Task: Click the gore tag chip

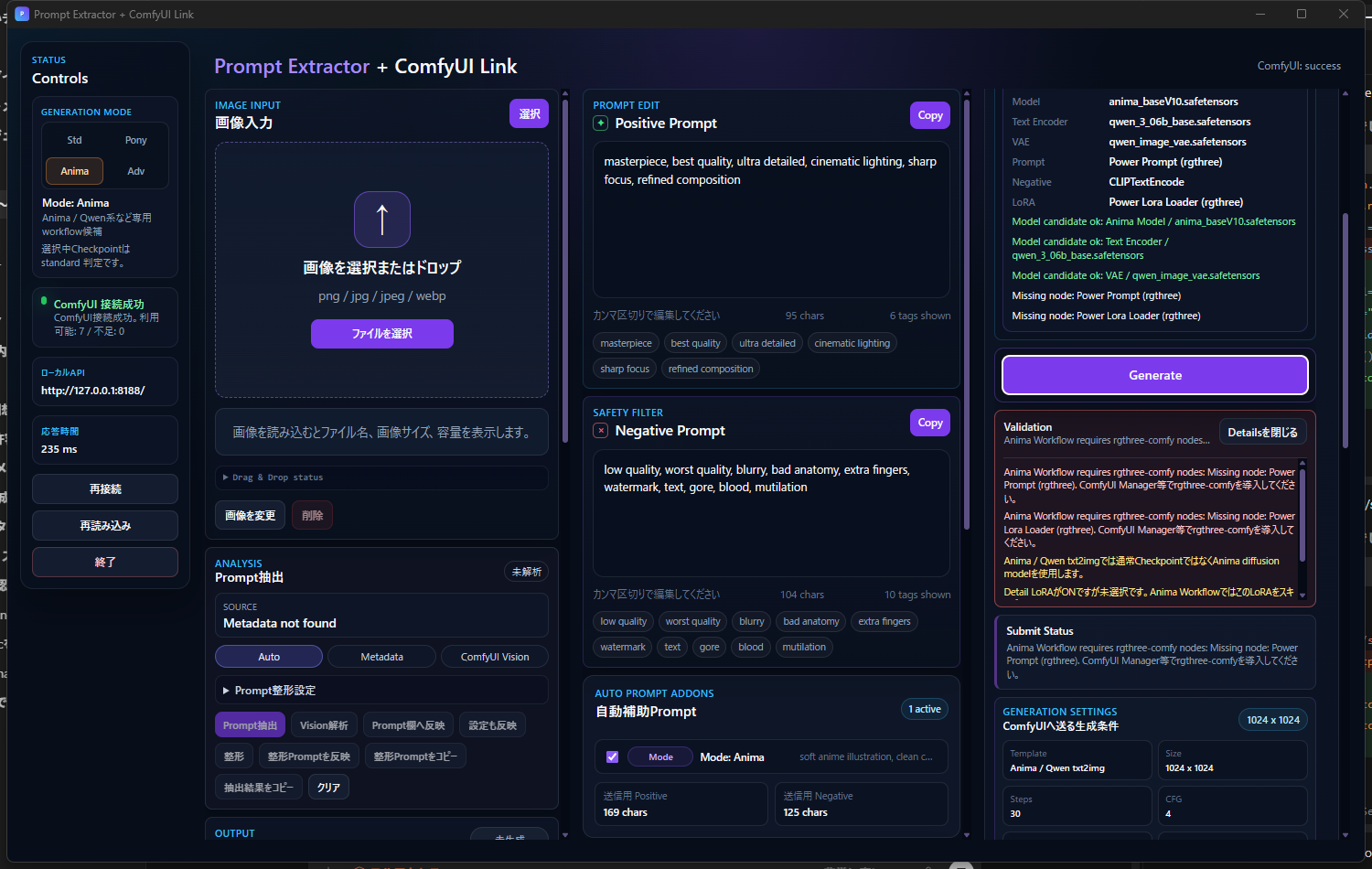Action: pos(710,647)
